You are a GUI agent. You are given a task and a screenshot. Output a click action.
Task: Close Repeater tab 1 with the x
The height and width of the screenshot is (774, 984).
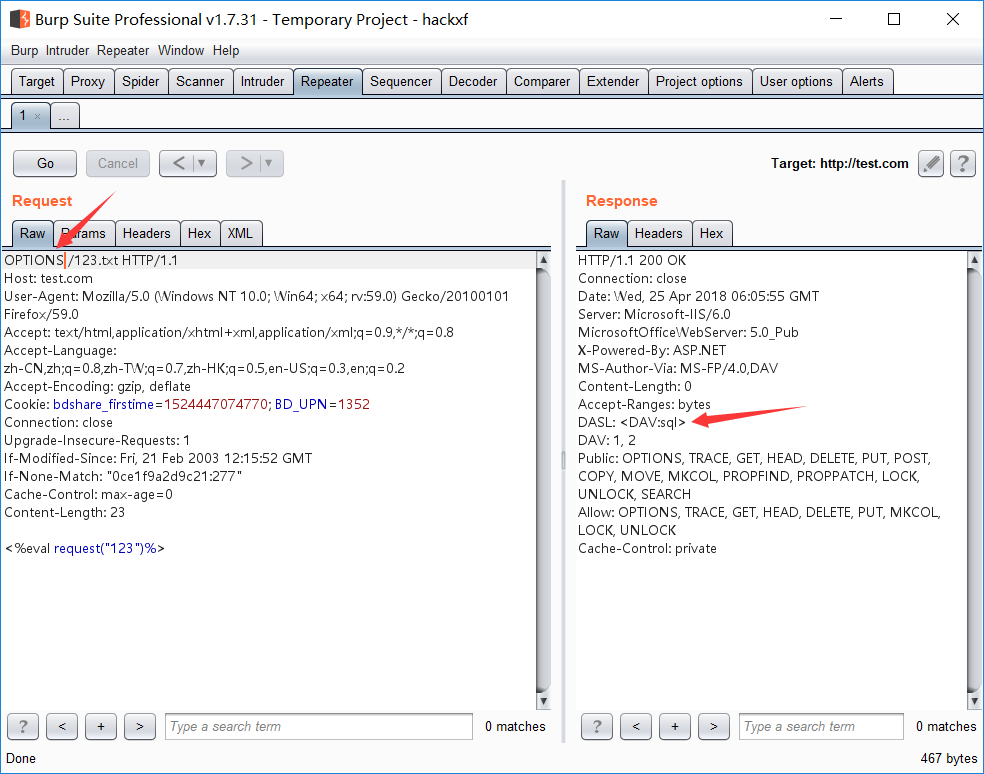[38, 116]
